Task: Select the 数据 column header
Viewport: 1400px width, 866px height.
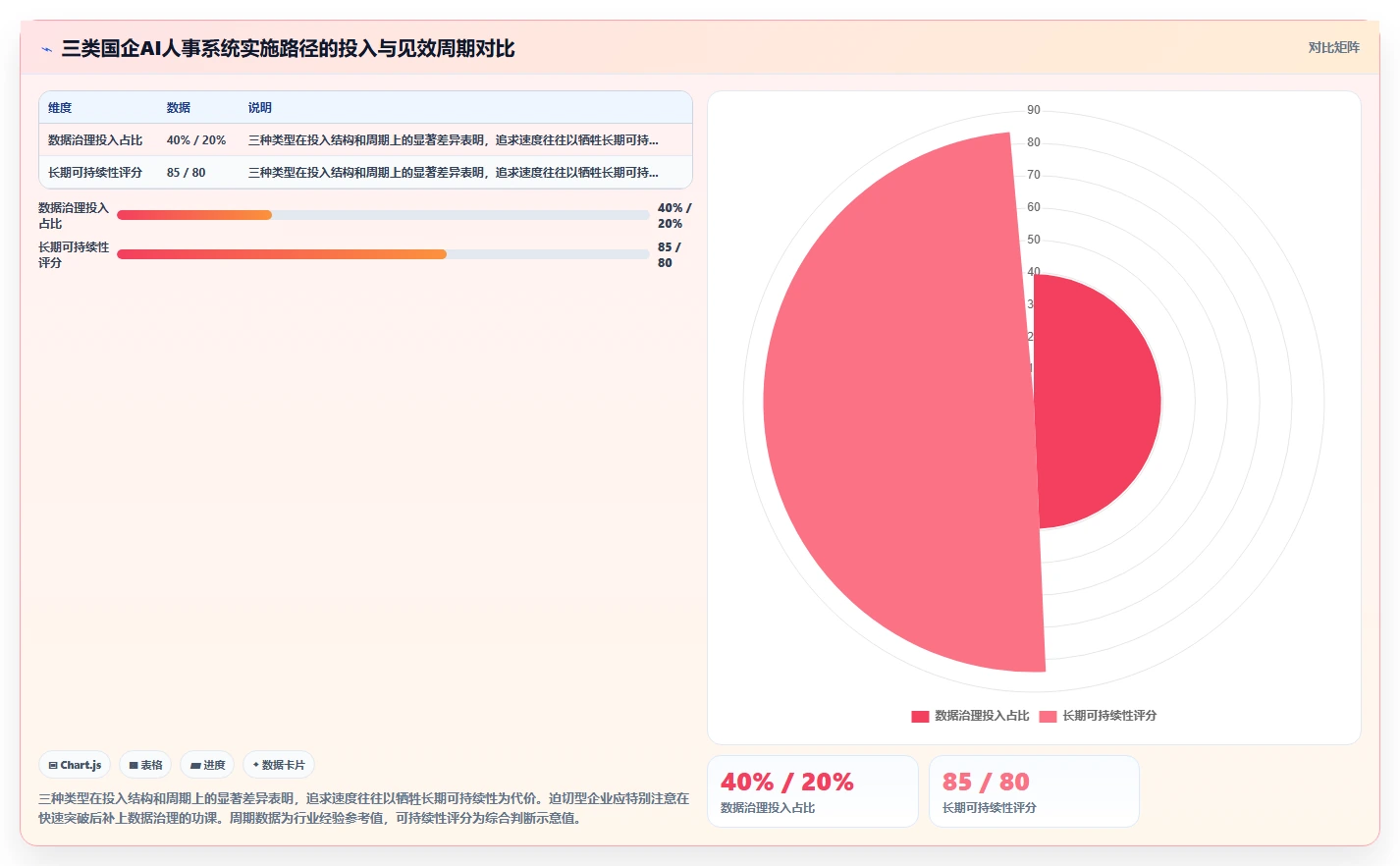Action: pos(179,108)
